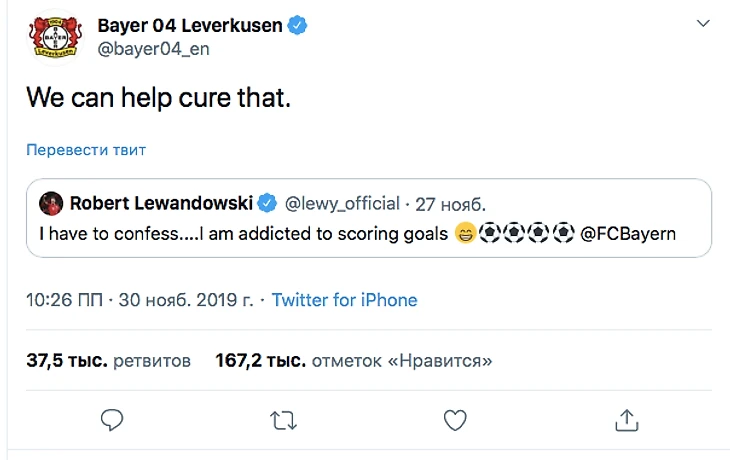730x460 pixels.
Task: Open the @bayer04_en handle
Action: coord(153,48)
